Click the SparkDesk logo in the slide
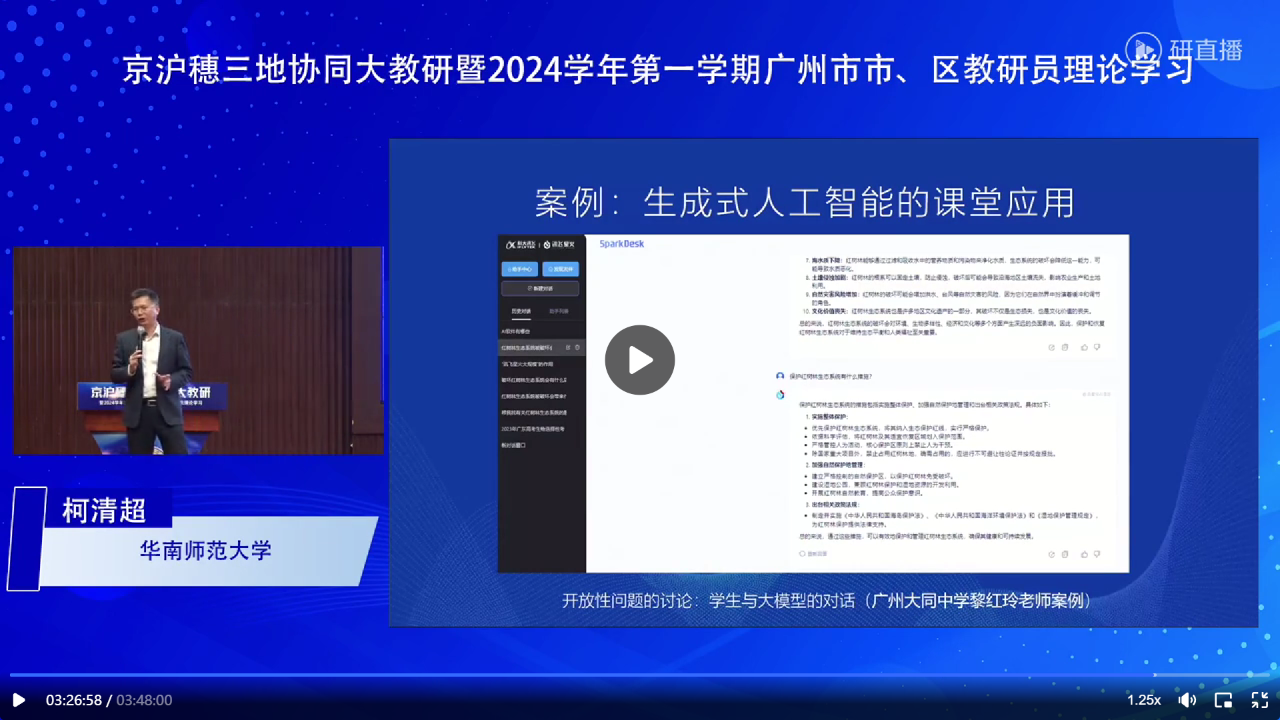Image resolution: width=1280 pixels, height=720 pixels. coord(622,244)
